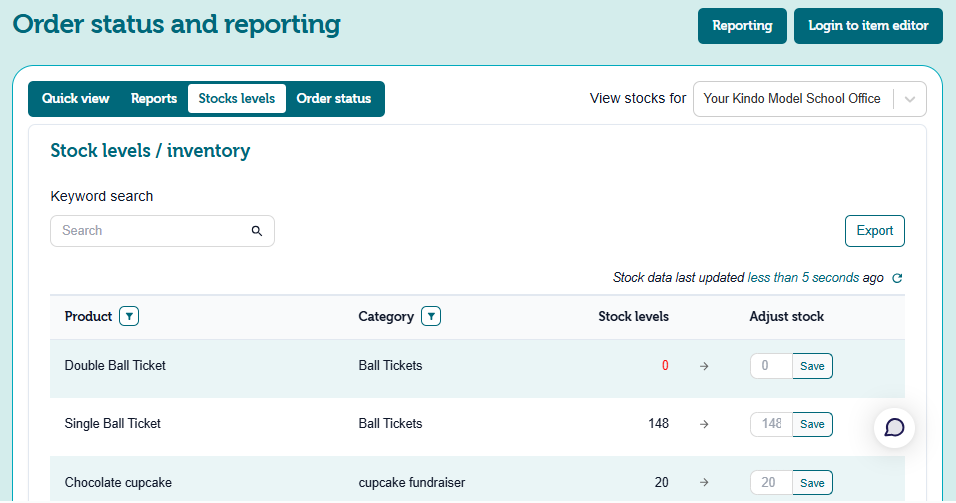
Task: Select the Stocks levels tab
Action: [x=237, y=99]
